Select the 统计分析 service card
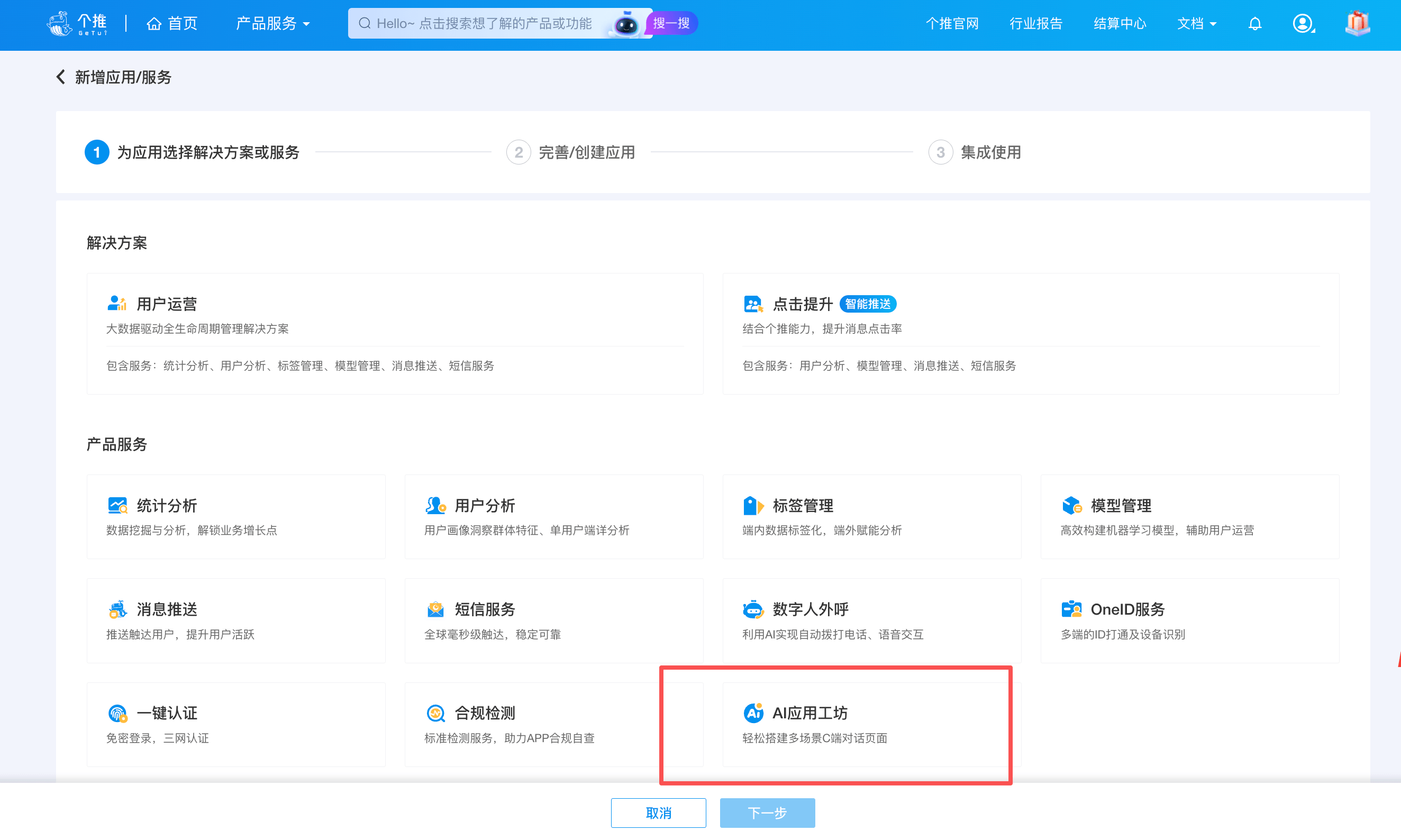1401x840 pixels. tap(235, 516)
